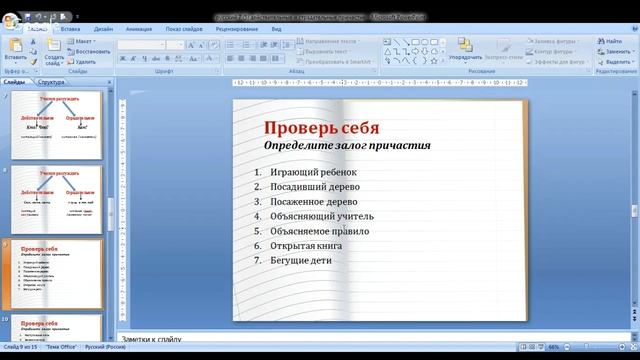Clear all formatting icon in font group
Screen dimensions: 640x360
click(215, 45)
